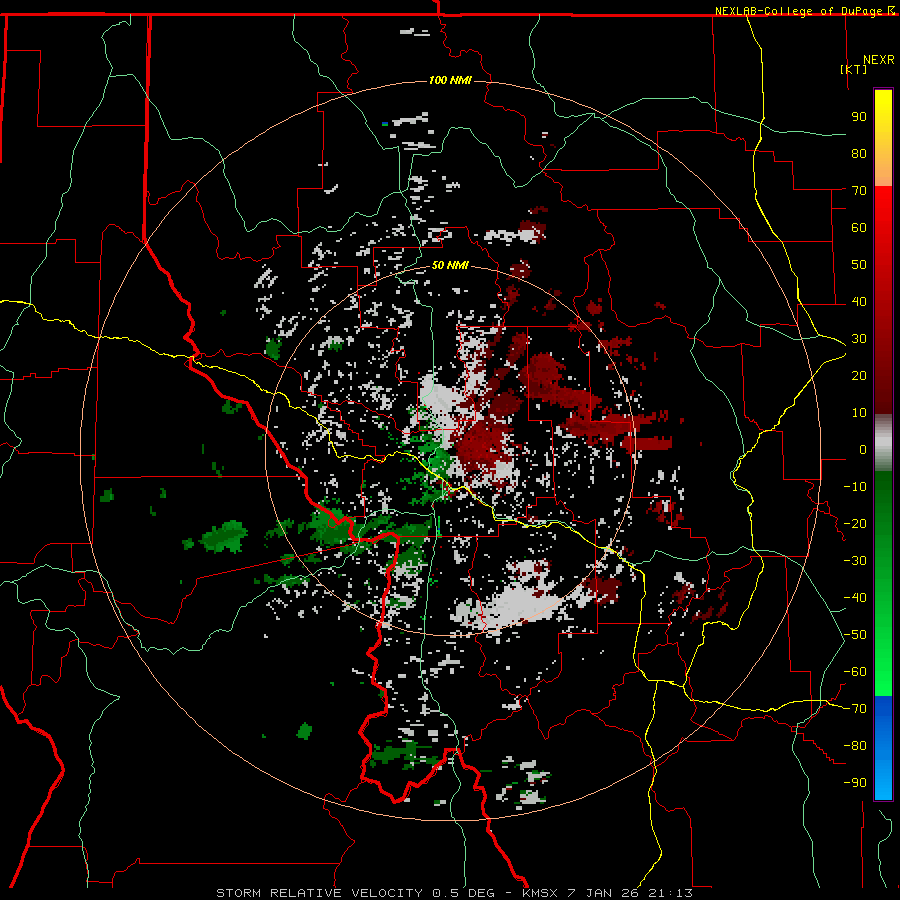Image resolution: width=900 pixels, height=900 pixels.
Task: Click the -90 knot scale label
Action: click(855, 783)
